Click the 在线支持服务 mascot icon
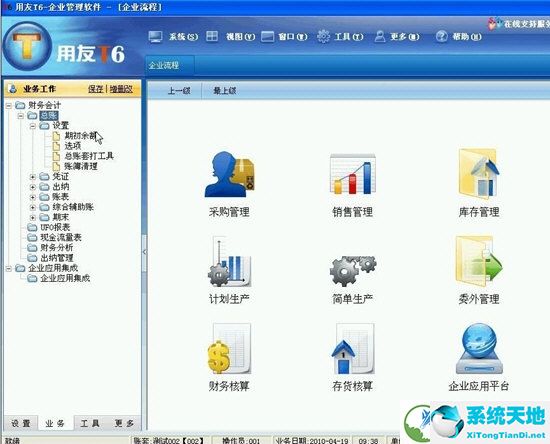The image size is (550, 444). tap(495, 23)
